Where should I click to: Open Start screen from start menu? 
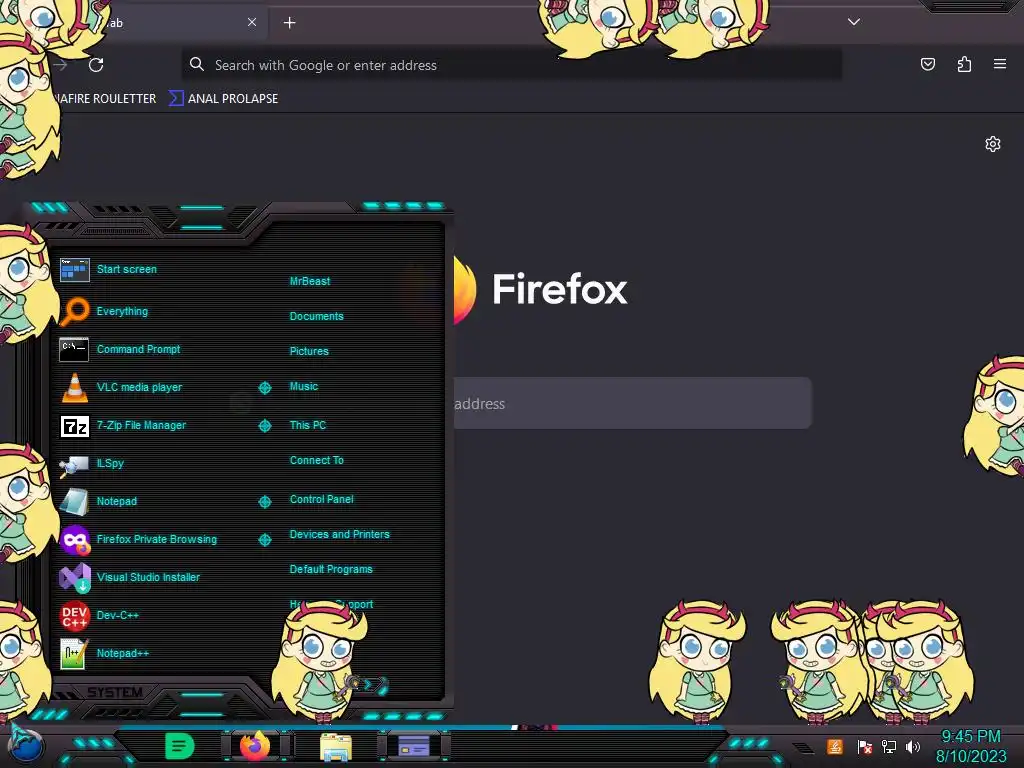tap(108, 269)
